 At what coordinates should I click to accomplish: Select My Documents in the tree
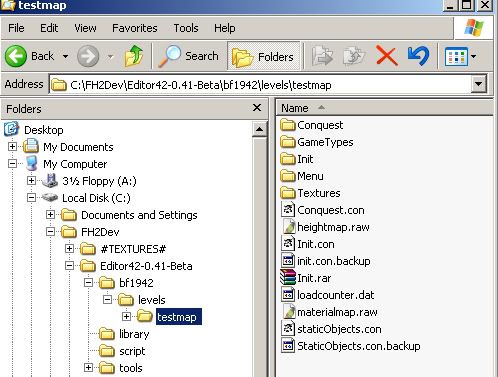78,147
